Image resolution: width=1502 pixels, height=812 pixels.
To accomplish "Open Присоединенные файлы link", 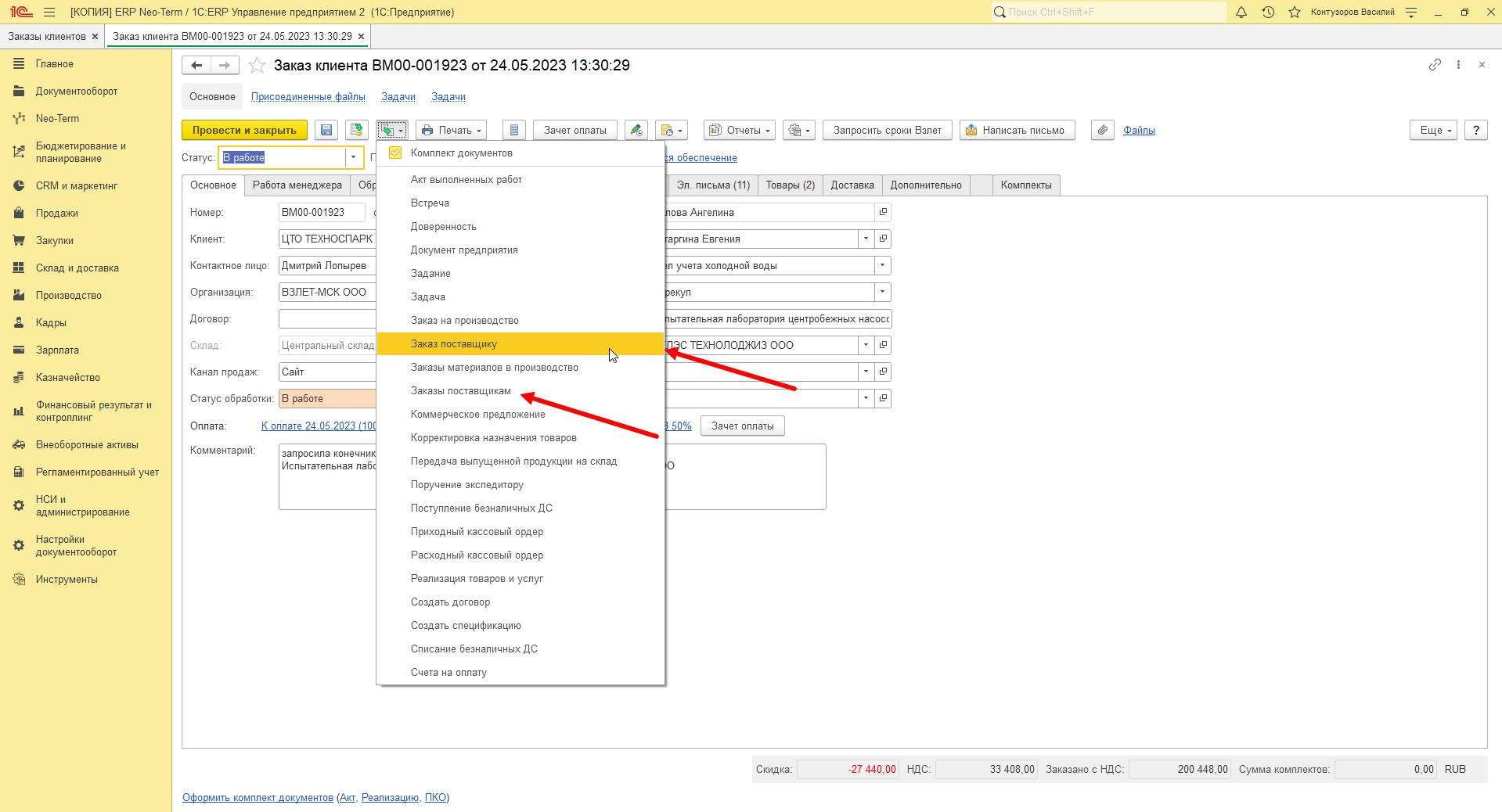I will (x=308, y=96).
